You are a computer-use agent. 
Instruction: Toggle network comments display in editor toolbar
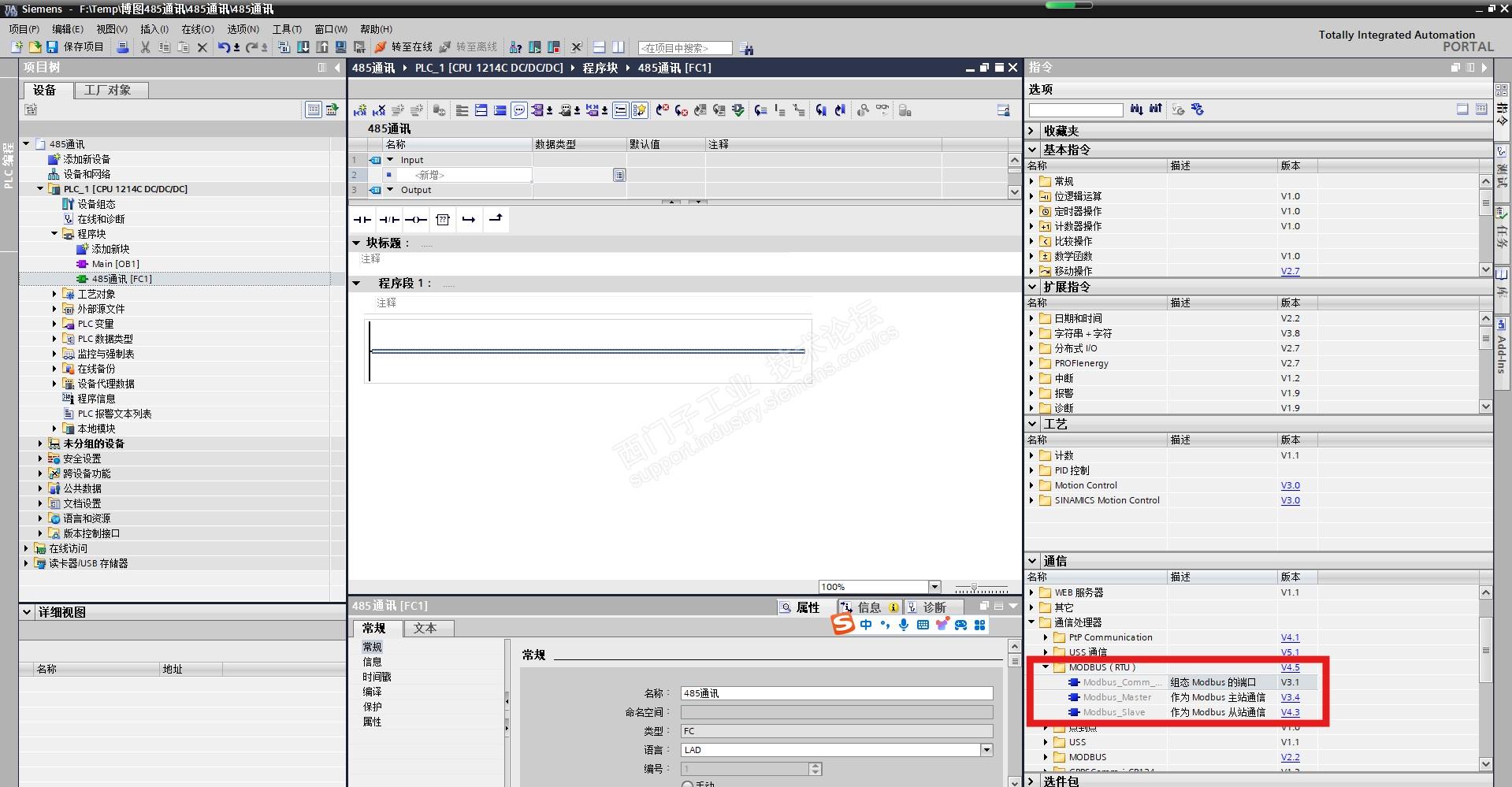point(519,110)
